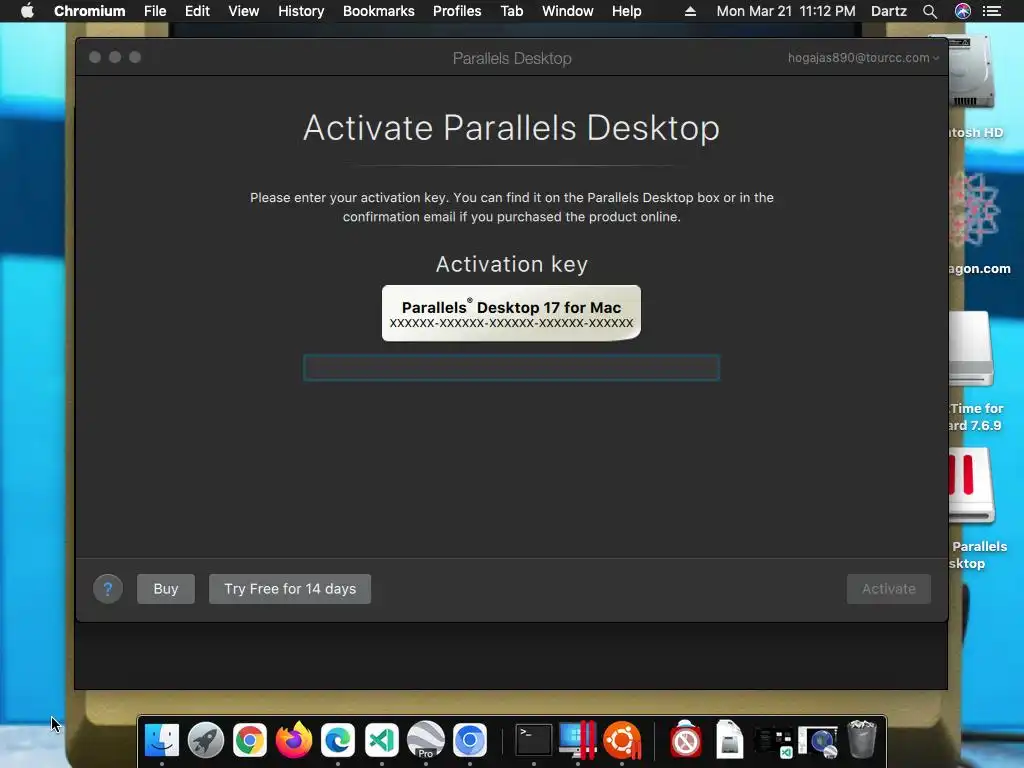The image size is (1024, 768).
Task: Open Microsoft Edge in the dock
Action: (x=338, y=740)
